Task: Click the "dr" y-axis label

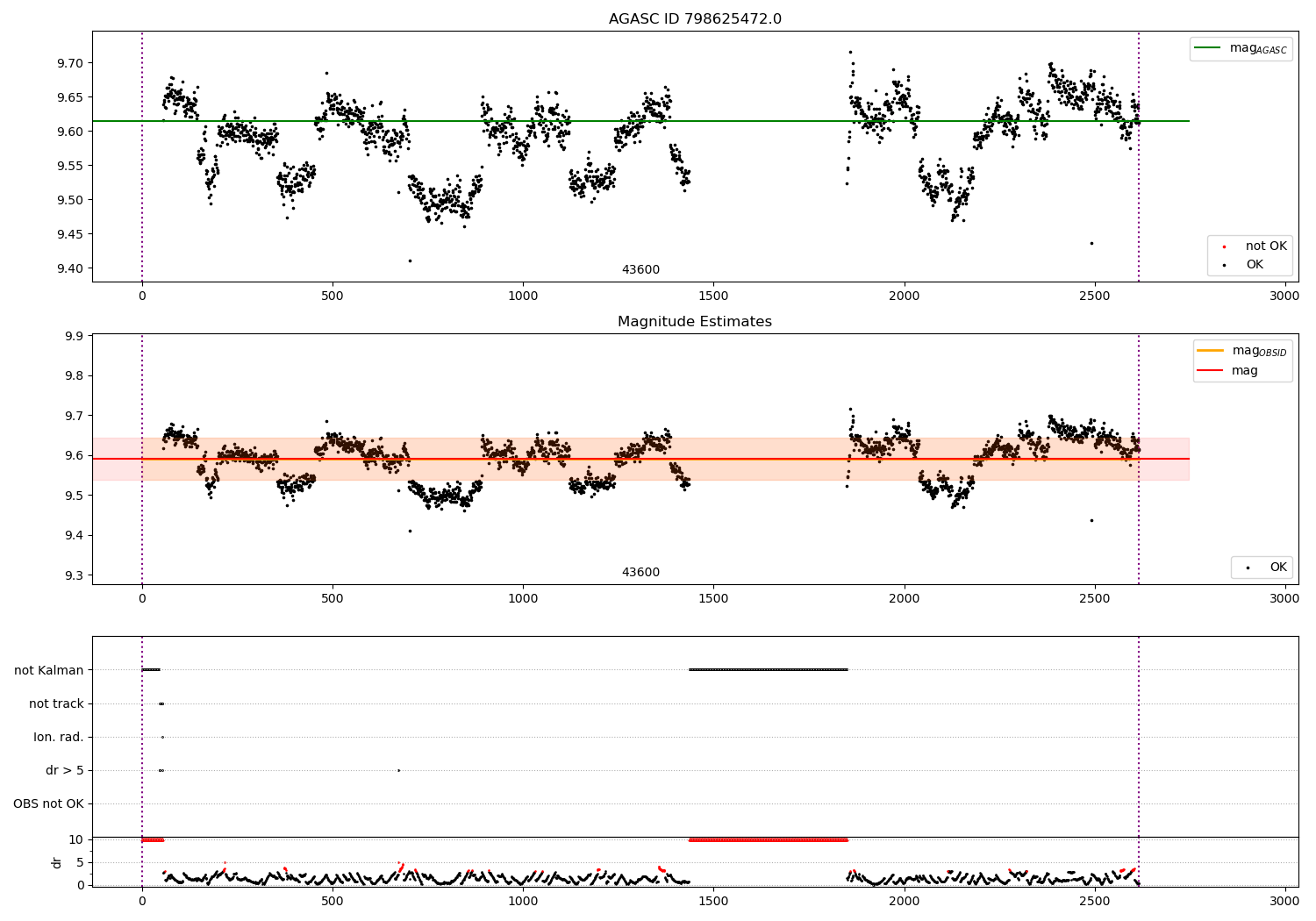Action: pos(57,862)
